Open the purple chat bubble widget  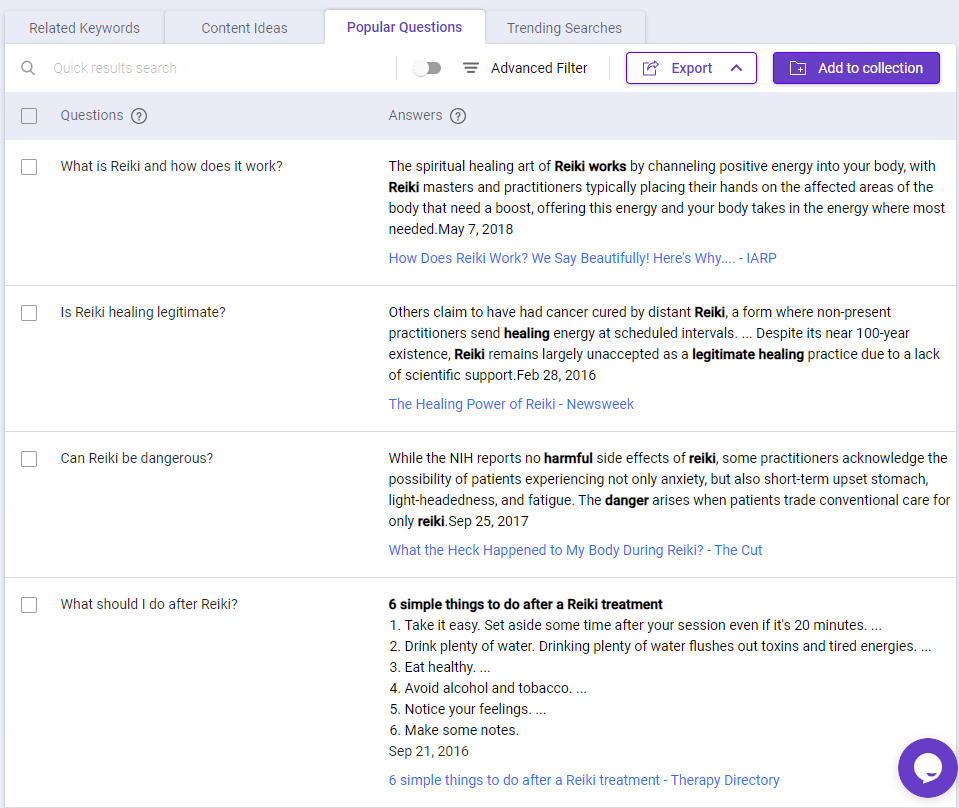tap(928, 768)
